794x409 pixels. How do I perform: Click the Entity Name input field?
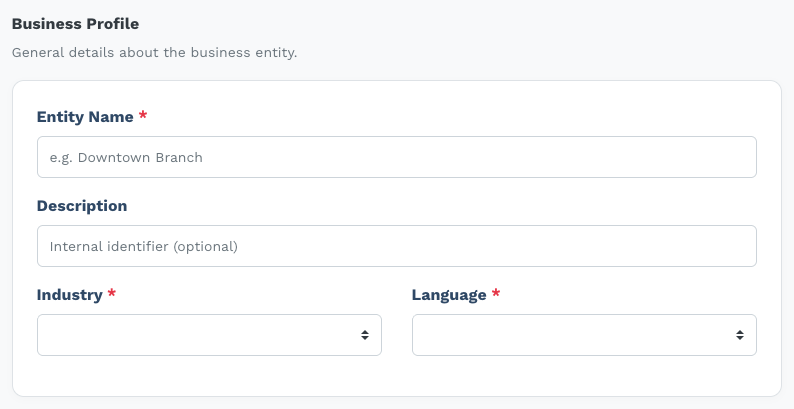(x=396, y=157)
